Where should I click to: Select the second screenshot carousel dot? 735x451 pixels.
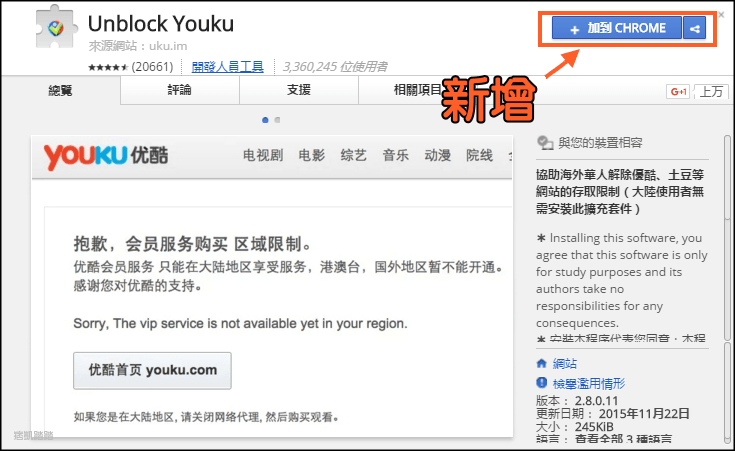(x=278, y=120)
